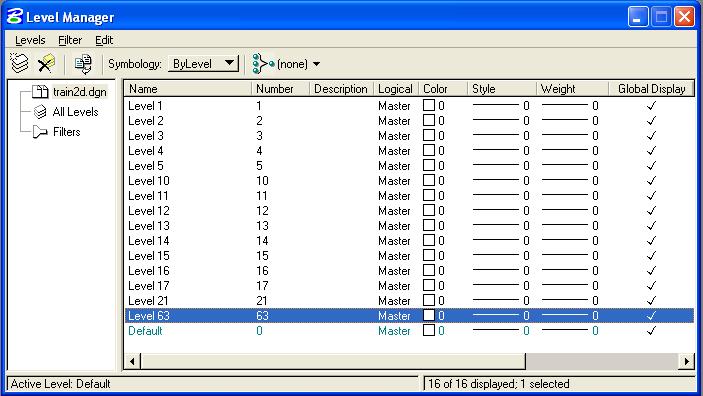Click the color swatch for Default level
703x396 pixels.
[x=429, y=330]
